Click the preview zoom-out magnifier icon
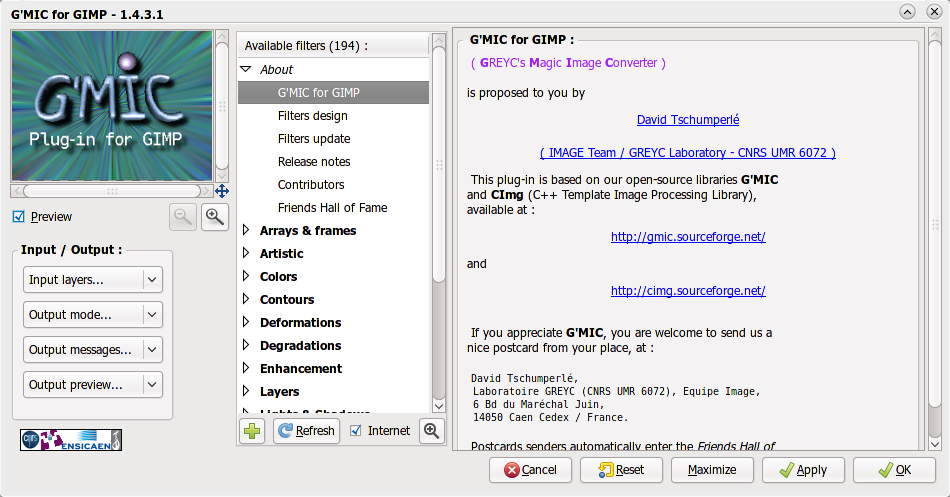This screenshot has height=497, width=950. pyautogui.click(x=183, y=216)
